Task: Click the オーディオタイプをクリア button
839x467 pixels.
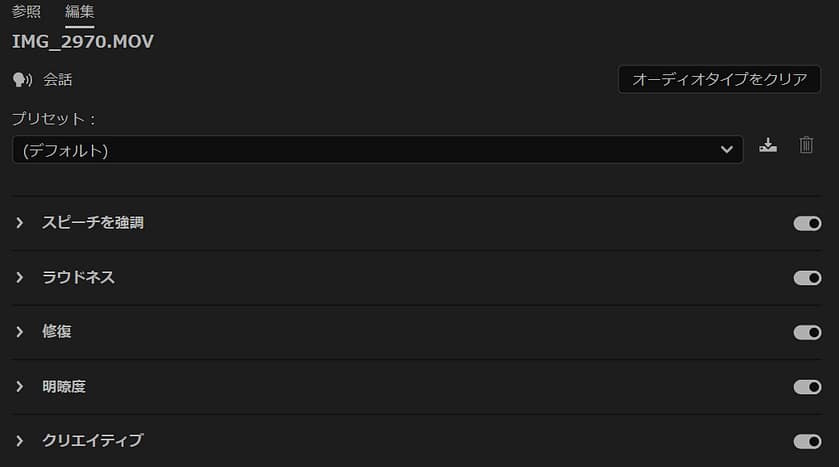Action: click(x=719, y=80)
